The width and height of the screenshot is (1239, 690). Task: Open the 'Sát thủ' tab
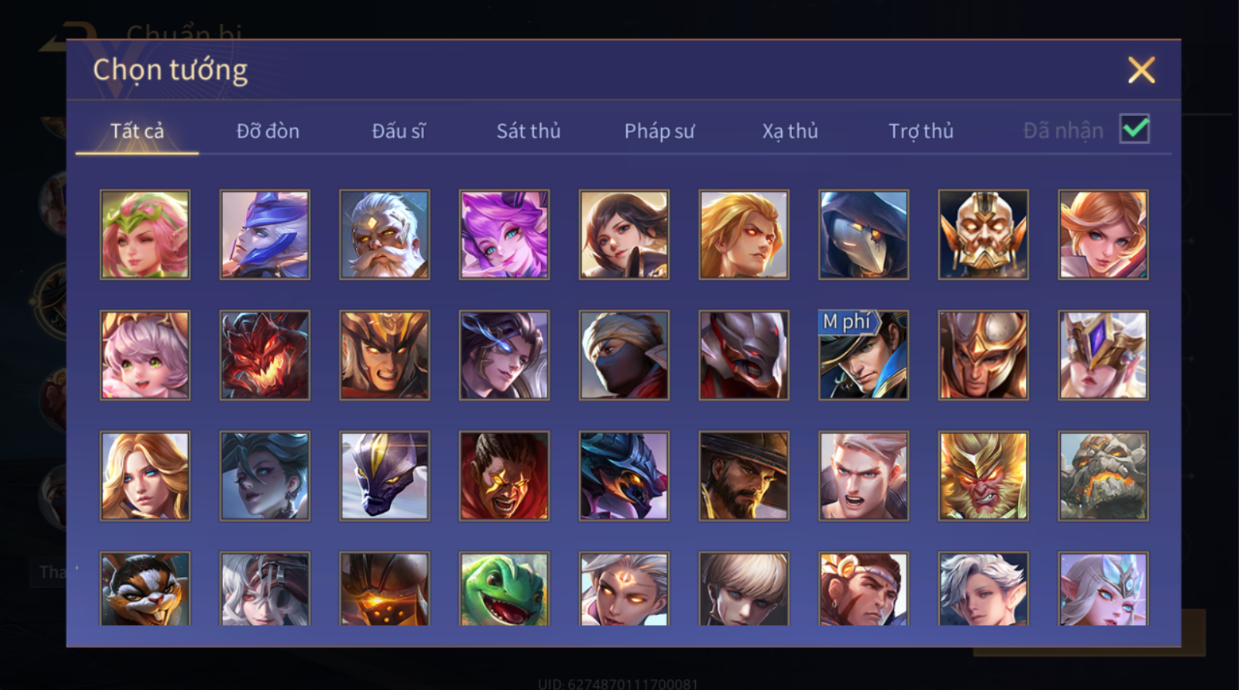(528, 131)
